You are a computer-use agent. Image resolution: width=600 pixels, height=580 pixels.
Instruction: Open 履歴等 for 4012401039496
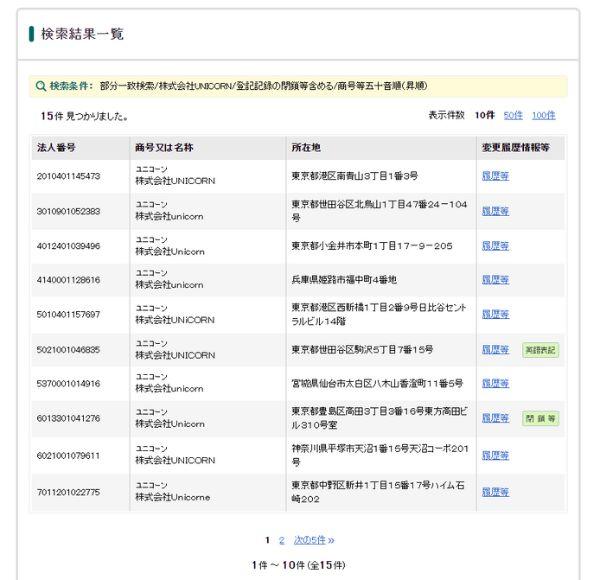click(x=495, y=246)
